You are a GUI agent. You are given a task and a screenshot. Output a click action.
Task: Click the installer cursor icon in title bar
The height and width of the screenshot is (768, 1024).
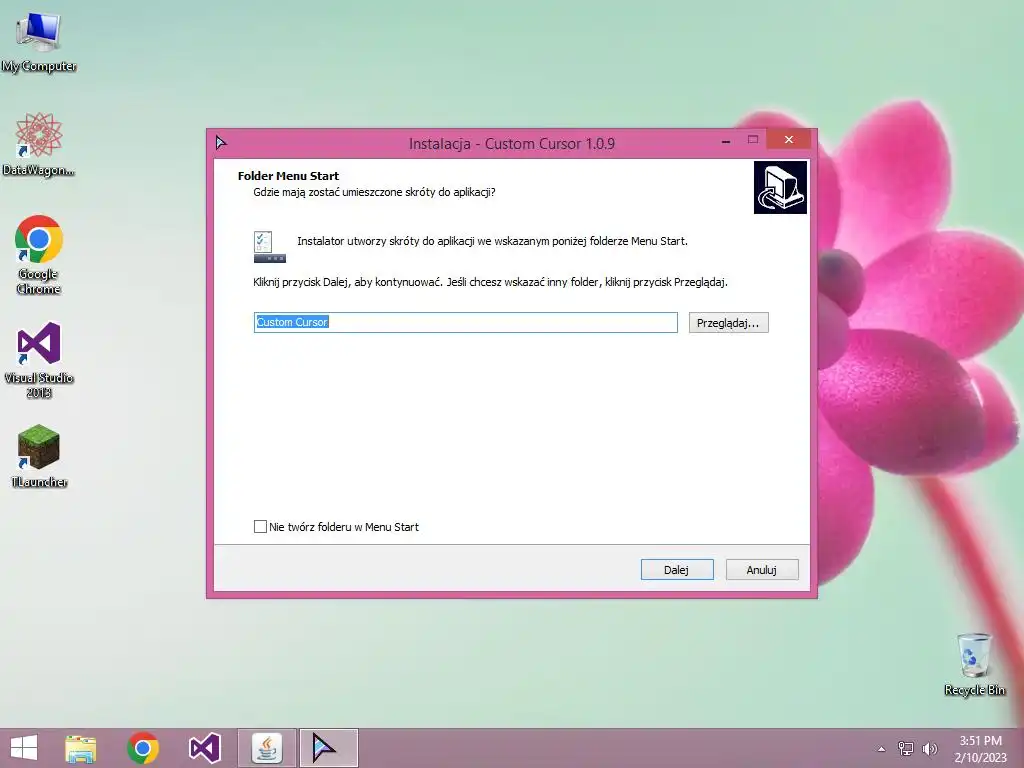click(221, 142)
